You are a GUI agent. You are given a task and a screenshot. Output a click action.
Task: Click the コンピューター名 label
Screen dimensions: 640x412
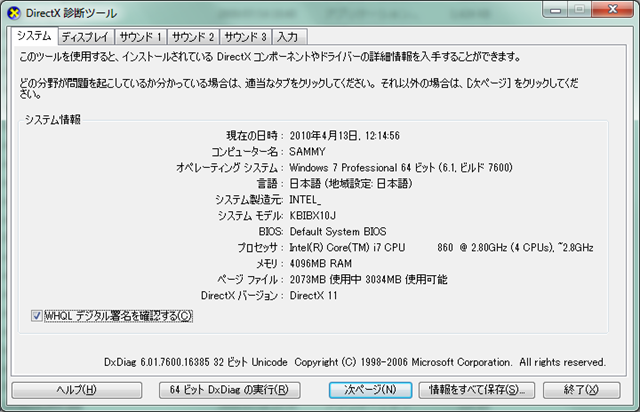click(247, 152)
